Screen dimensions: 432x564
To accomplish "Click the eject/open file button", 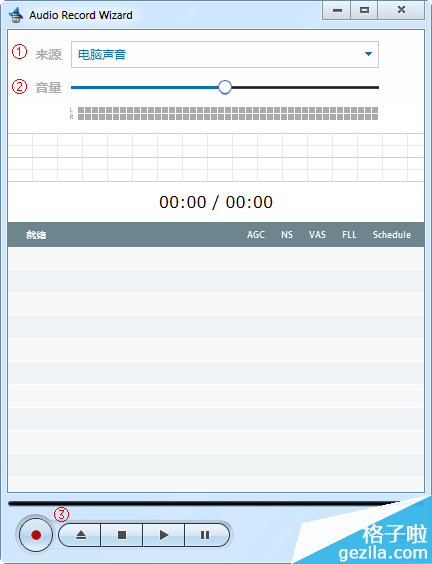I will pos(80,535).
